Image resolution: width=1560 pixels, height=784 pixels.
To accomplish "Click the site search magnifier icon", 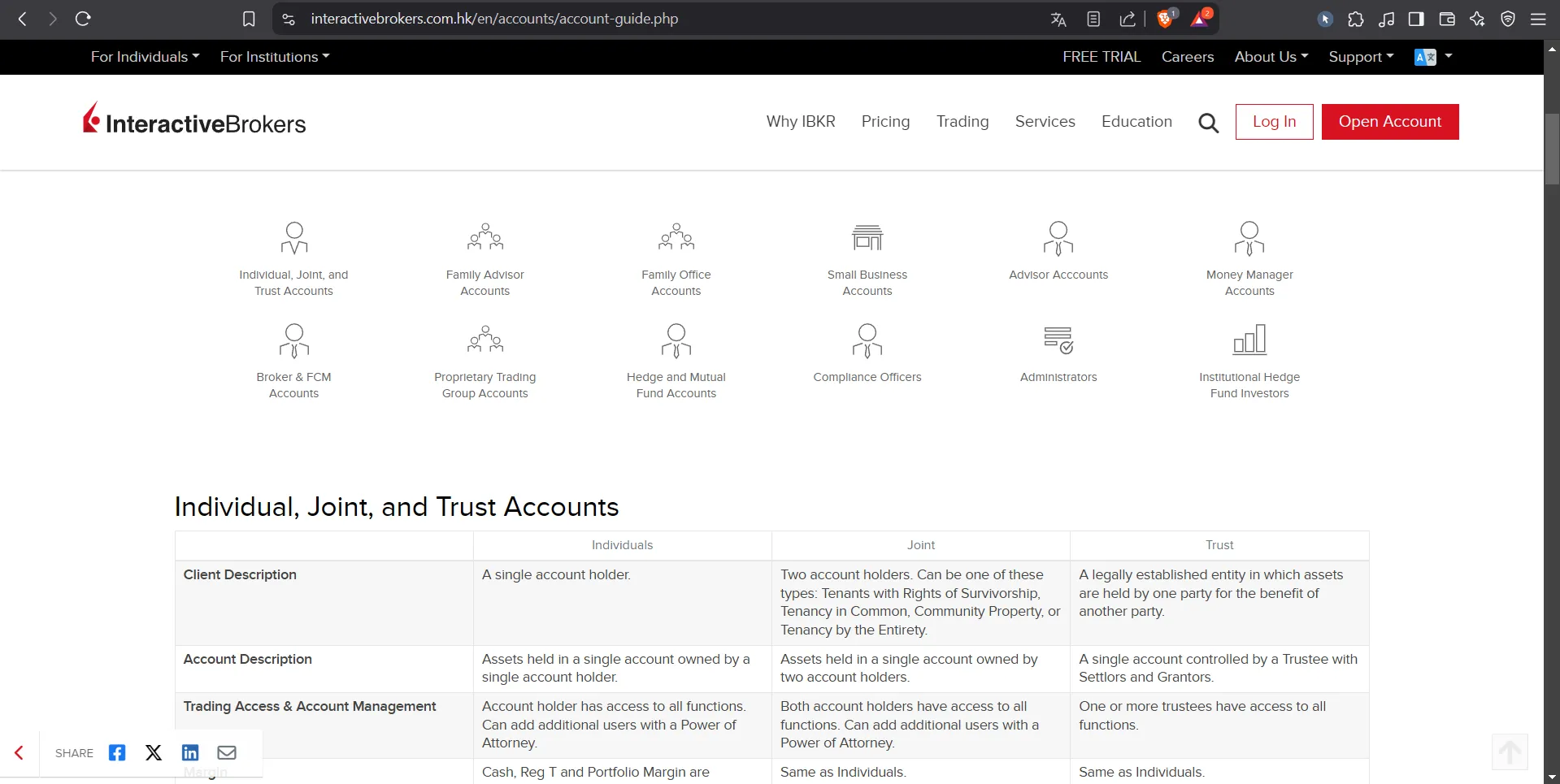I will [1209, 123].
